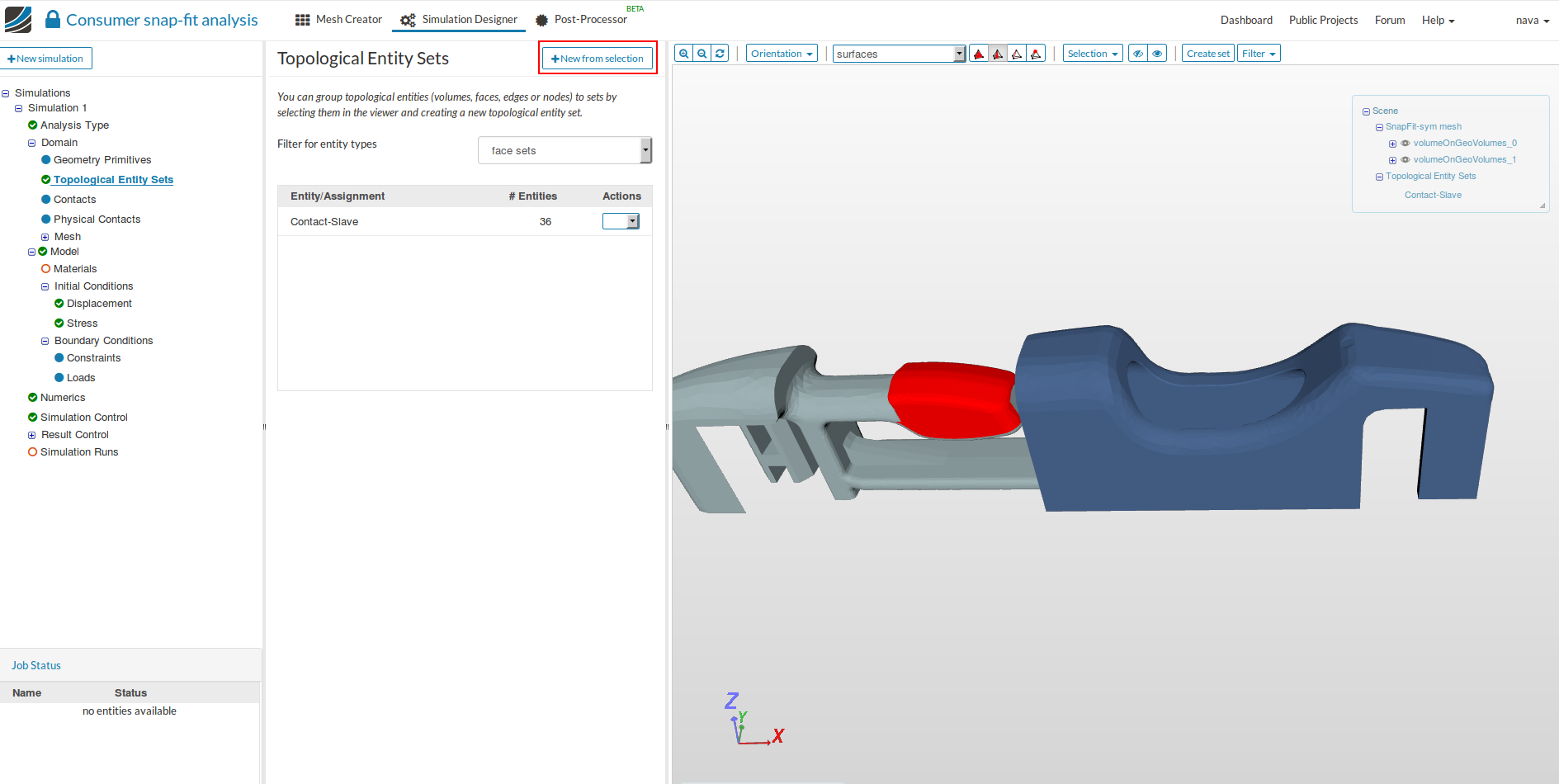The image size is (1559, 784).
Task: Collapse the Scene node in viewer tree
Action: click(x=1366, y=111)
